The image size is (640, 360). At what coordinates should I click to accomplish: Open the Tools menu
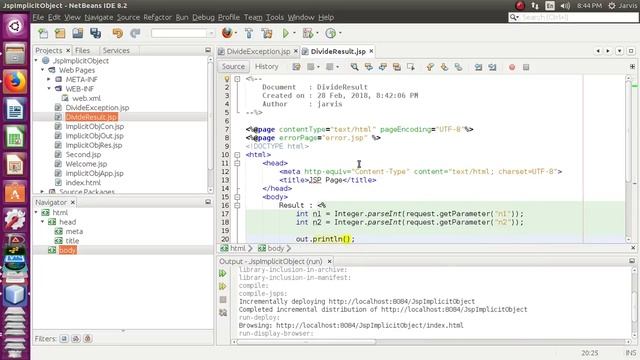275,17
